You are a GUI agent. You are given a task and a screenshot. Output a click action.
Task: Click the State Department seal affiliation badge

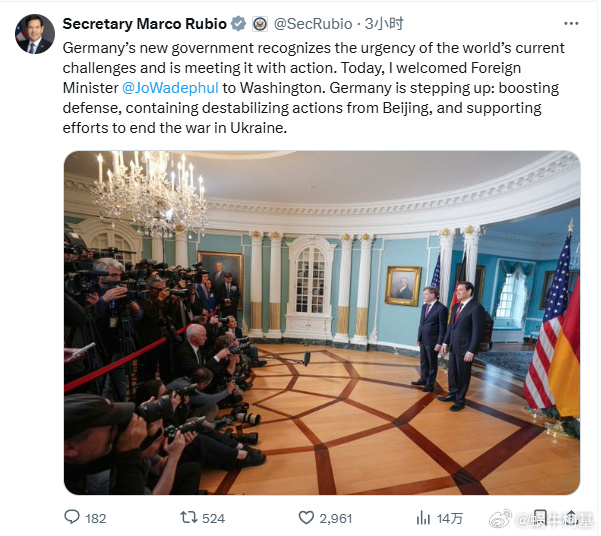(x=260, y=24)
